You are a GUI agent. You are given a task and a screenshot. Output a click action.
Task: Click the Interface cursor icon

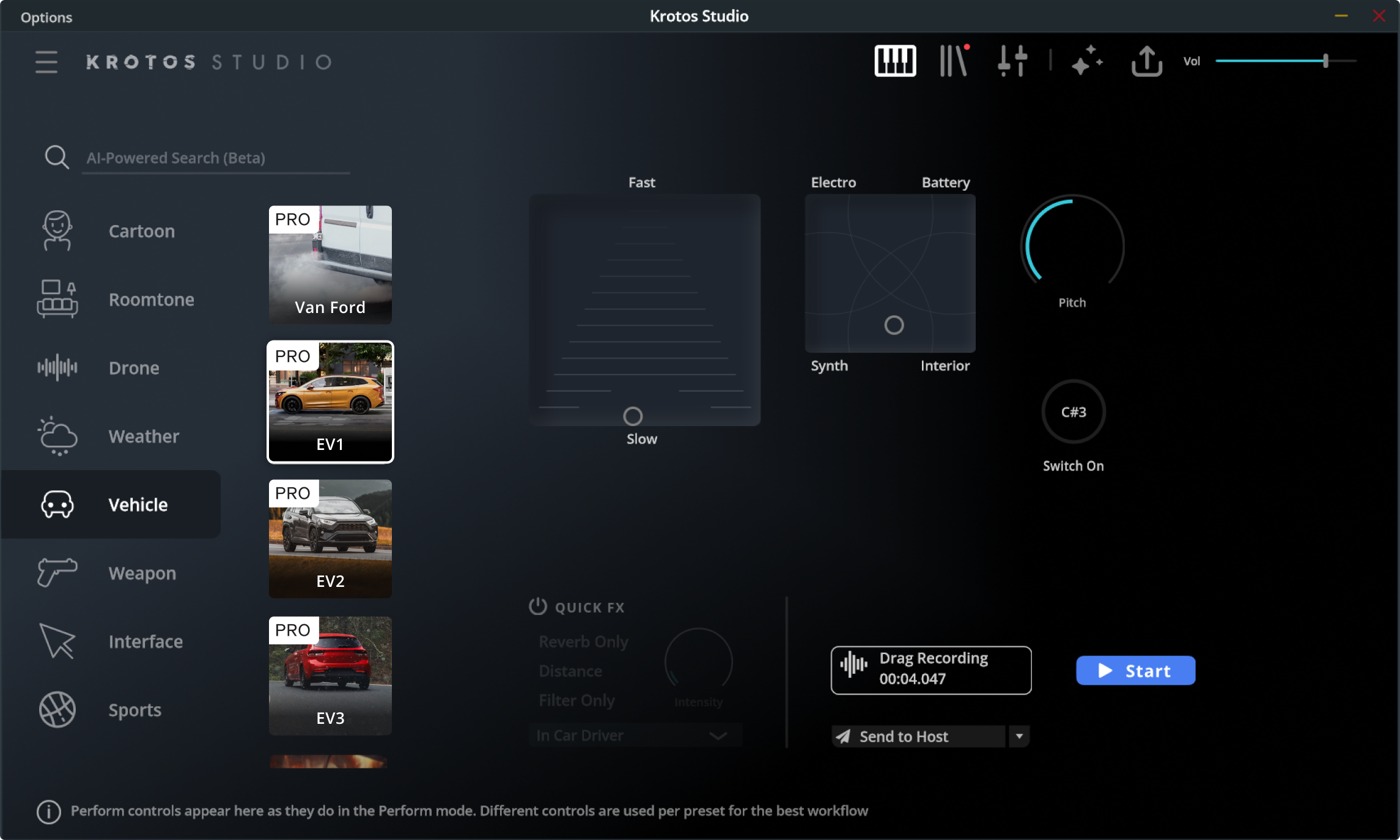pos(57,641)
